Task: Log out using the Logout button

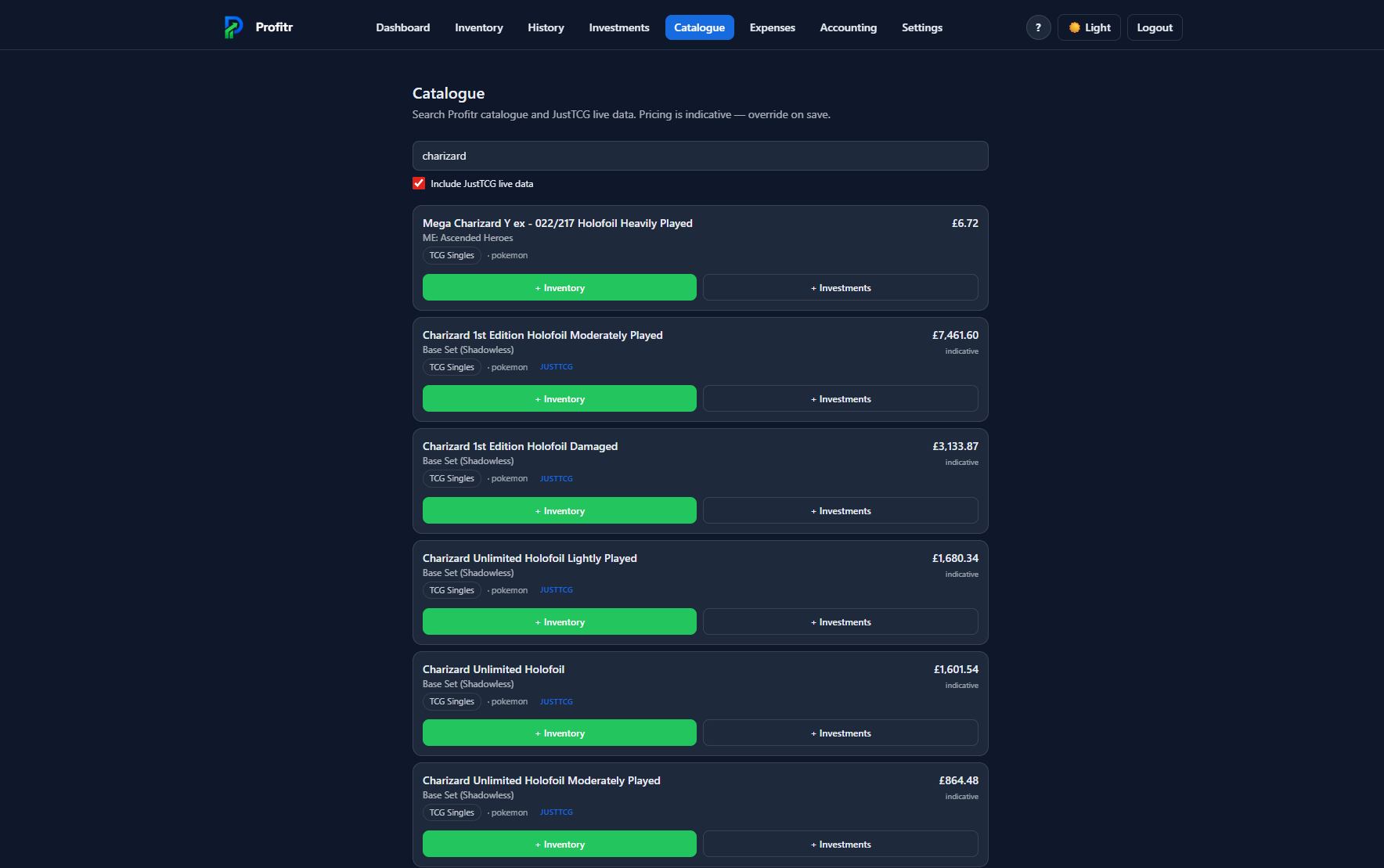Action: [1155, 27]
